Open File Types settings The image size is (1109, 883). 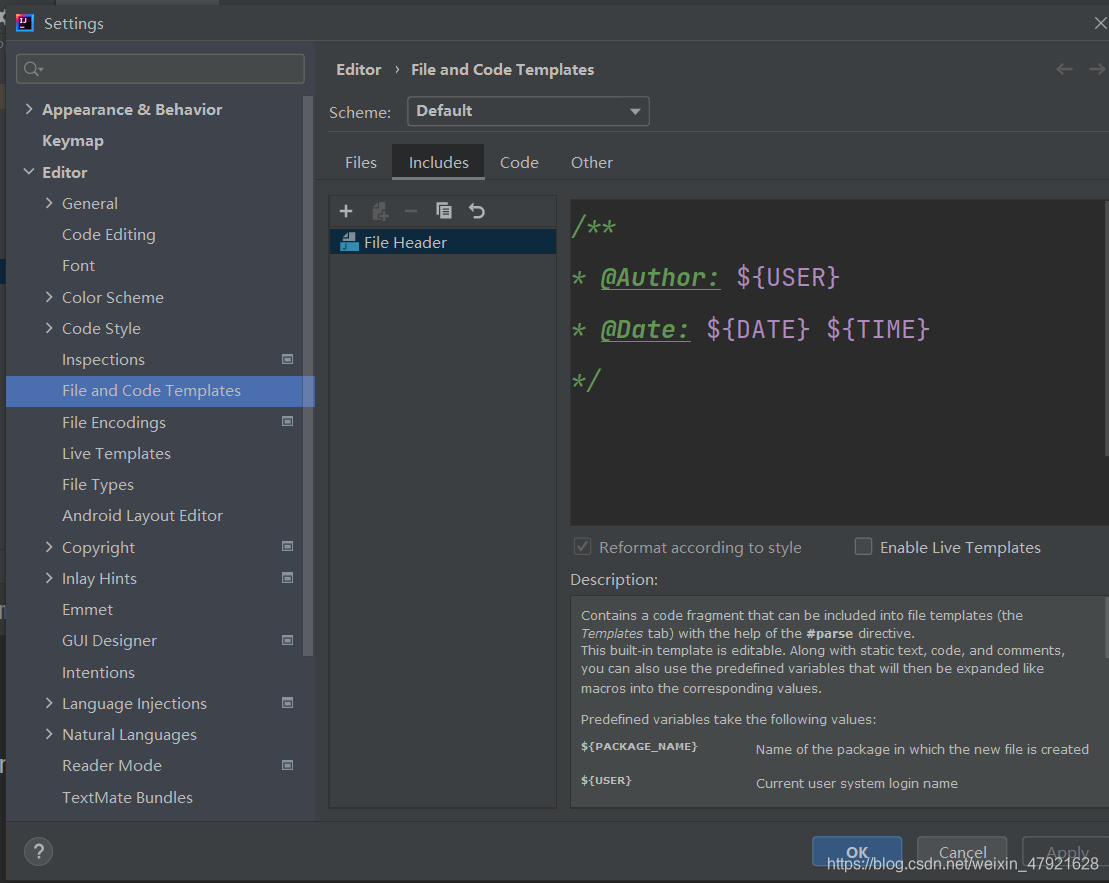(x=98, y=485)
